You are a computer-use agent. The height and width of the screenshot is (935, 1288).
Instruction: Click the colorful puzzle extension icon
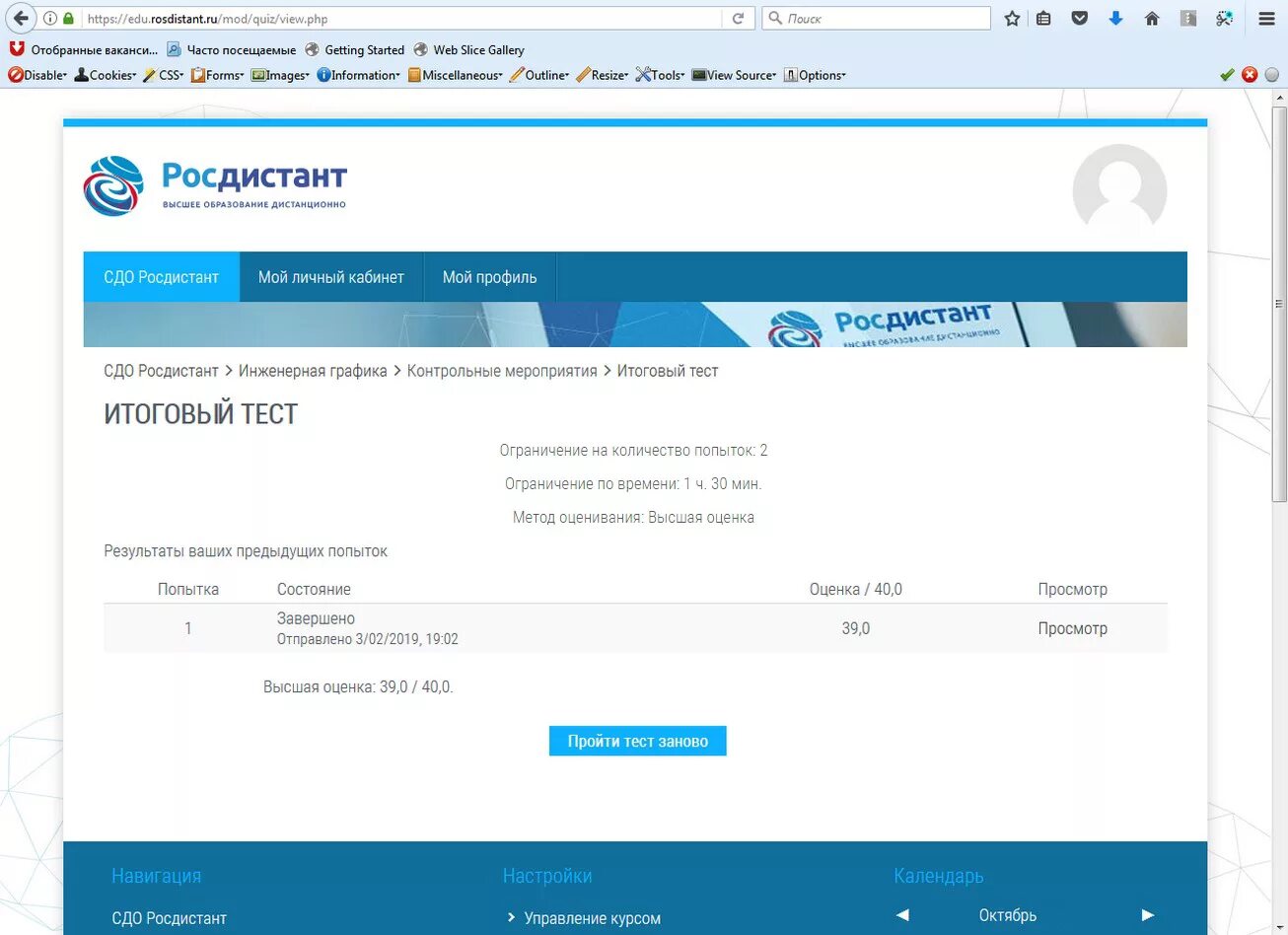coord(1224,19)
